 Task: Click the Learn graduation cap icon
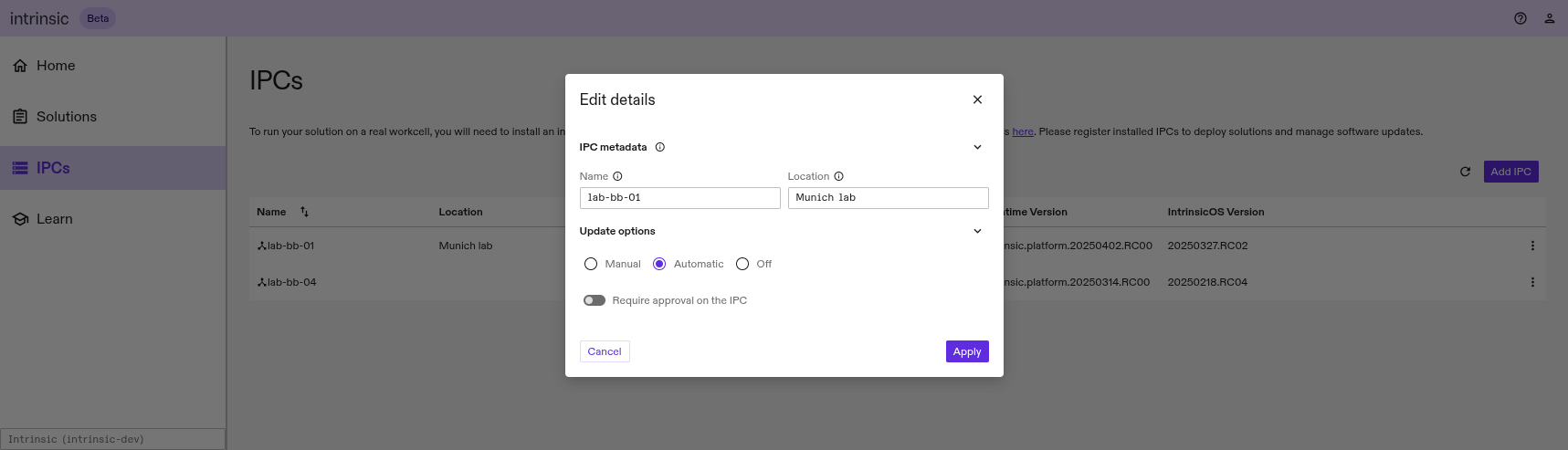tap(20, 219)
